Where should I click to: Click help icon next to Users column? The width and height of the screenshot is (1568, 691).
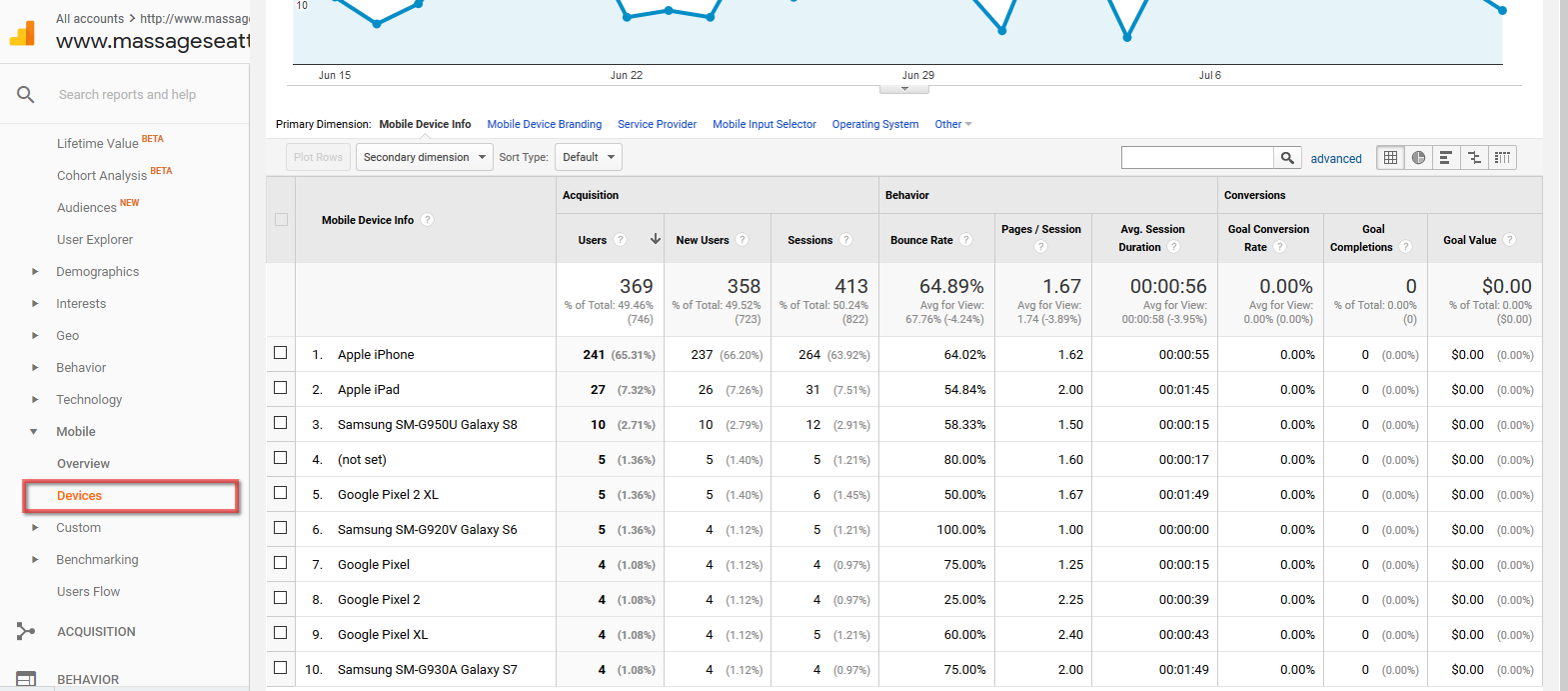pos(621,240)
